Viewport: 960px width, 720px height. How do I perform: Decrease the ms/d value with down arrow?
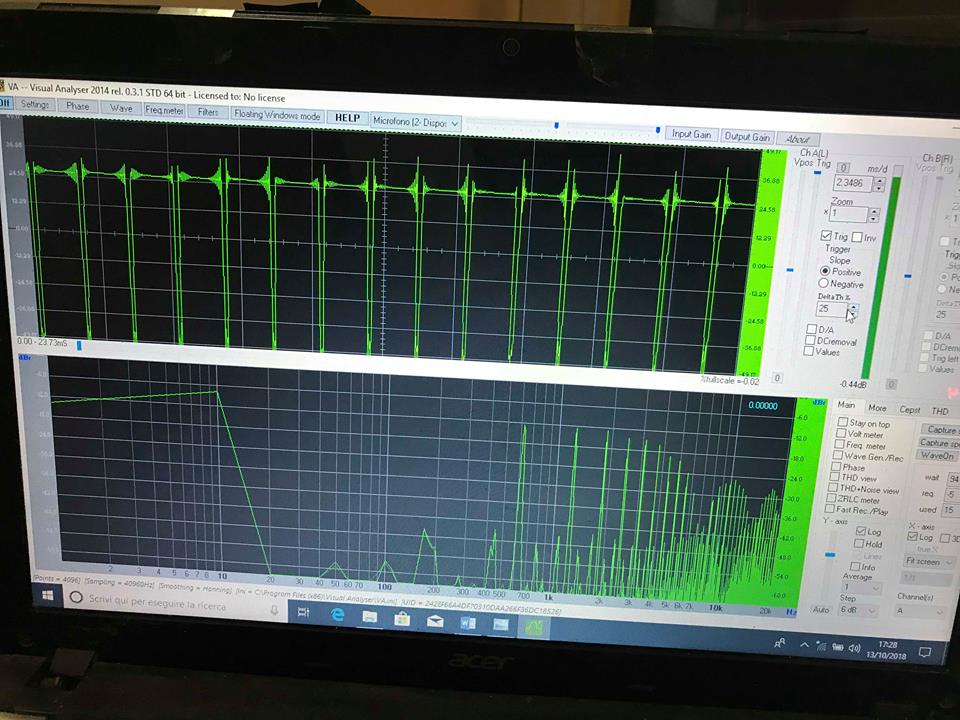[880, 188]
